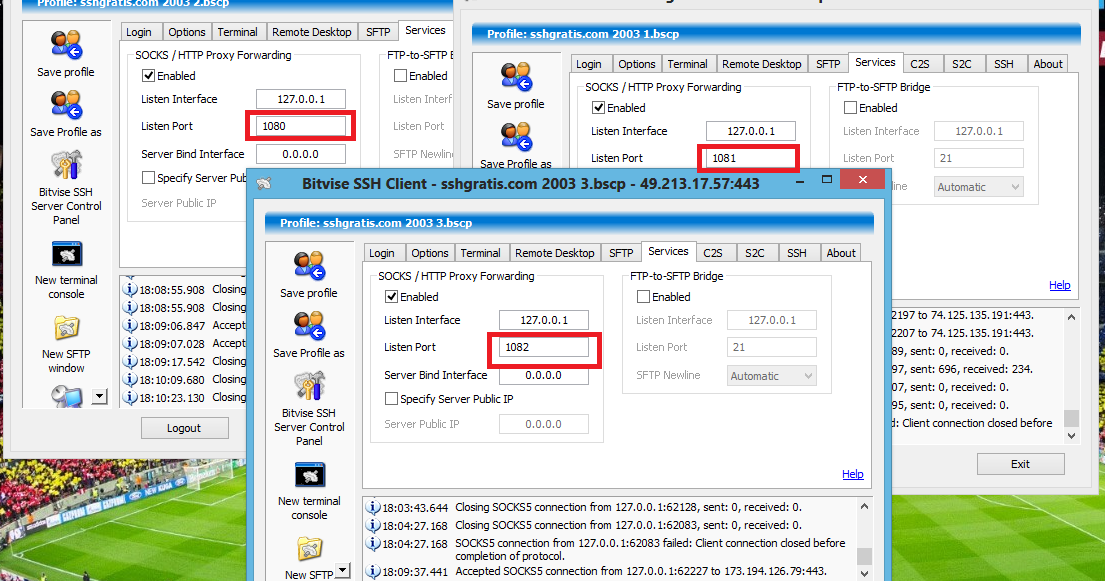
Task: Open New terminal console in 2003 2.bscp window
Action: click(67, 255)
